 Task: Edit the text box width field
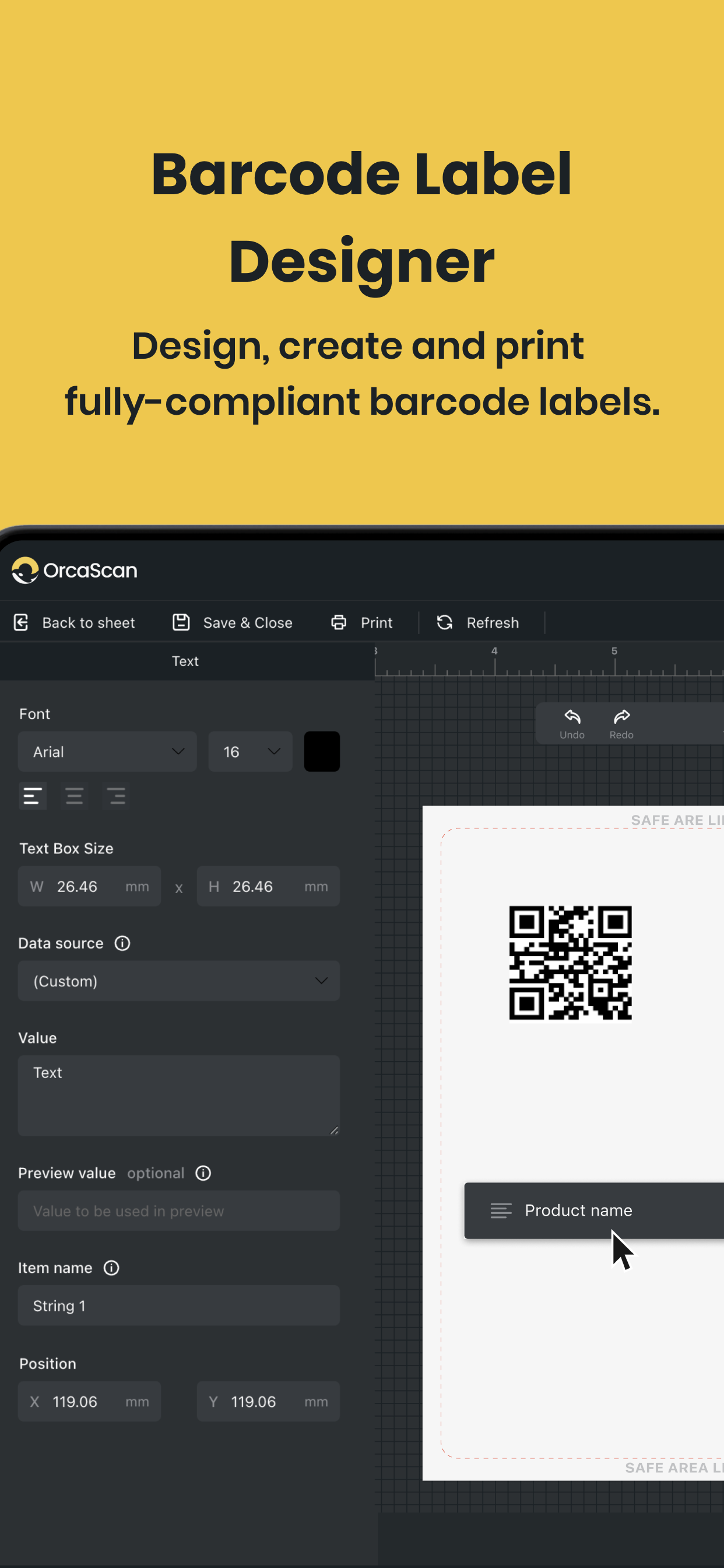tap(89, 886)
